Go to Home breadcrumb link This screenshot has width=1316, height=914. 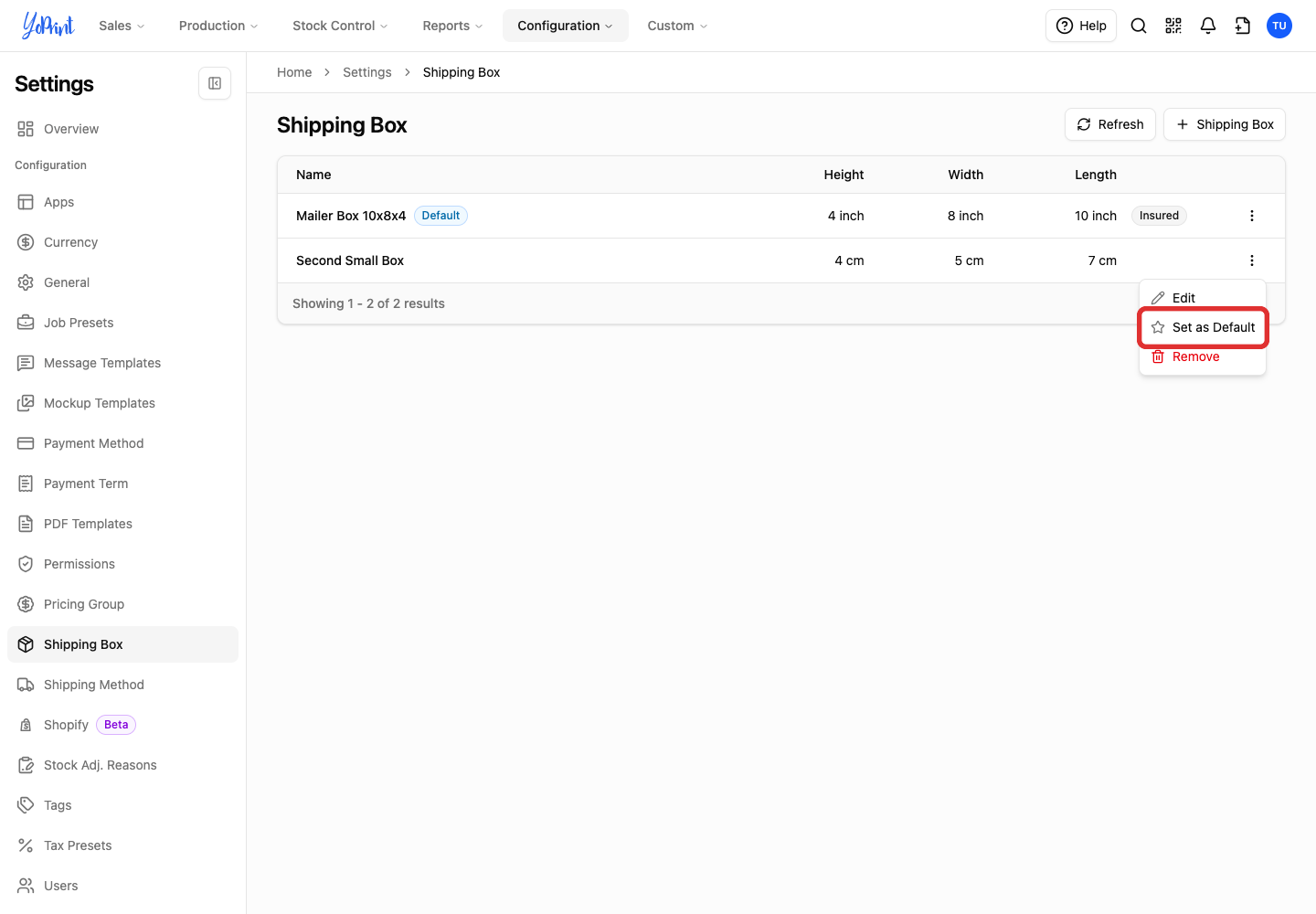294,72
